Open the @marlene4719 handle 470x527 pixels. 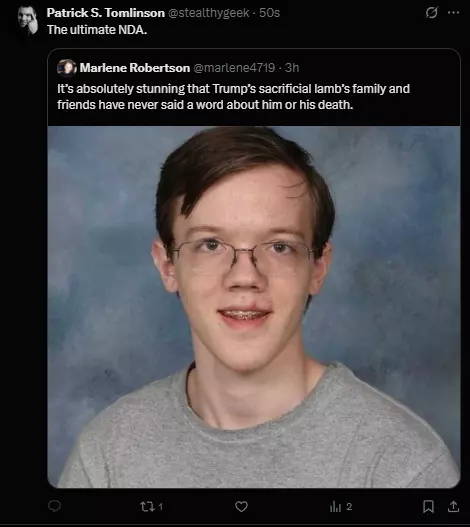coord(234,68)
